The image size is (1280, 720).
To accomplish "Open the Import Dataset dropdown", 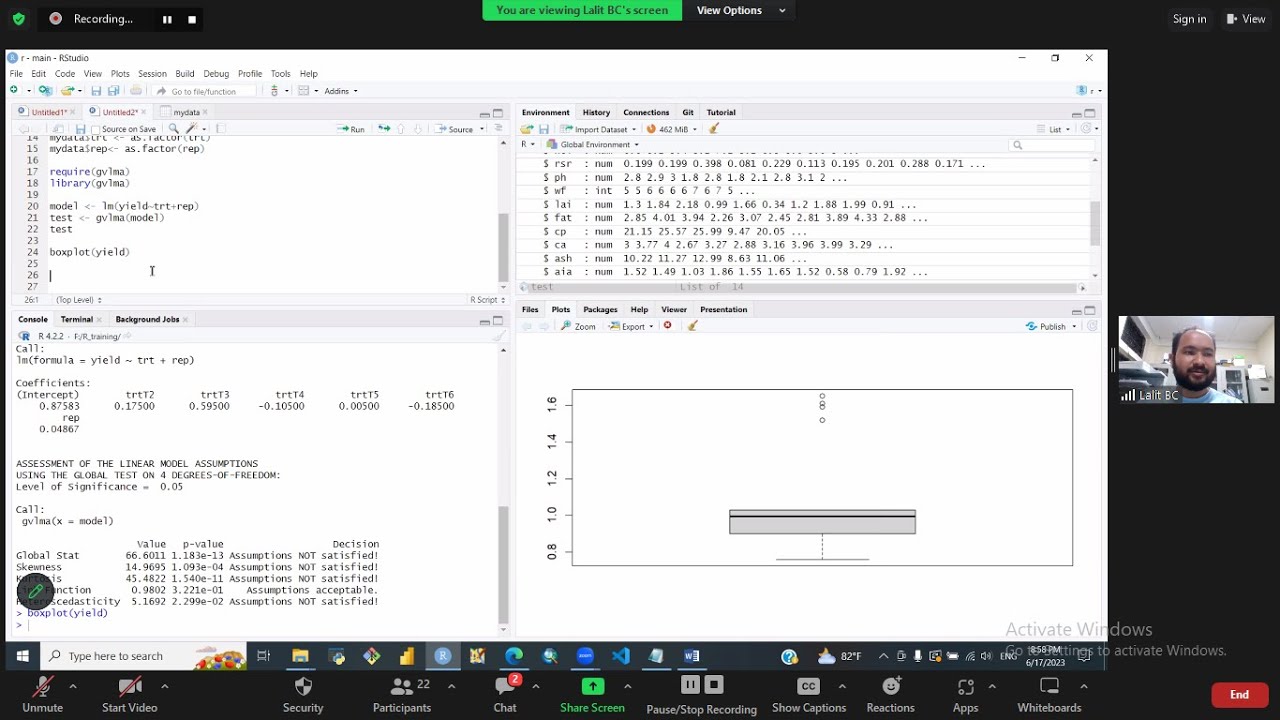I will (x=599, y=129).
